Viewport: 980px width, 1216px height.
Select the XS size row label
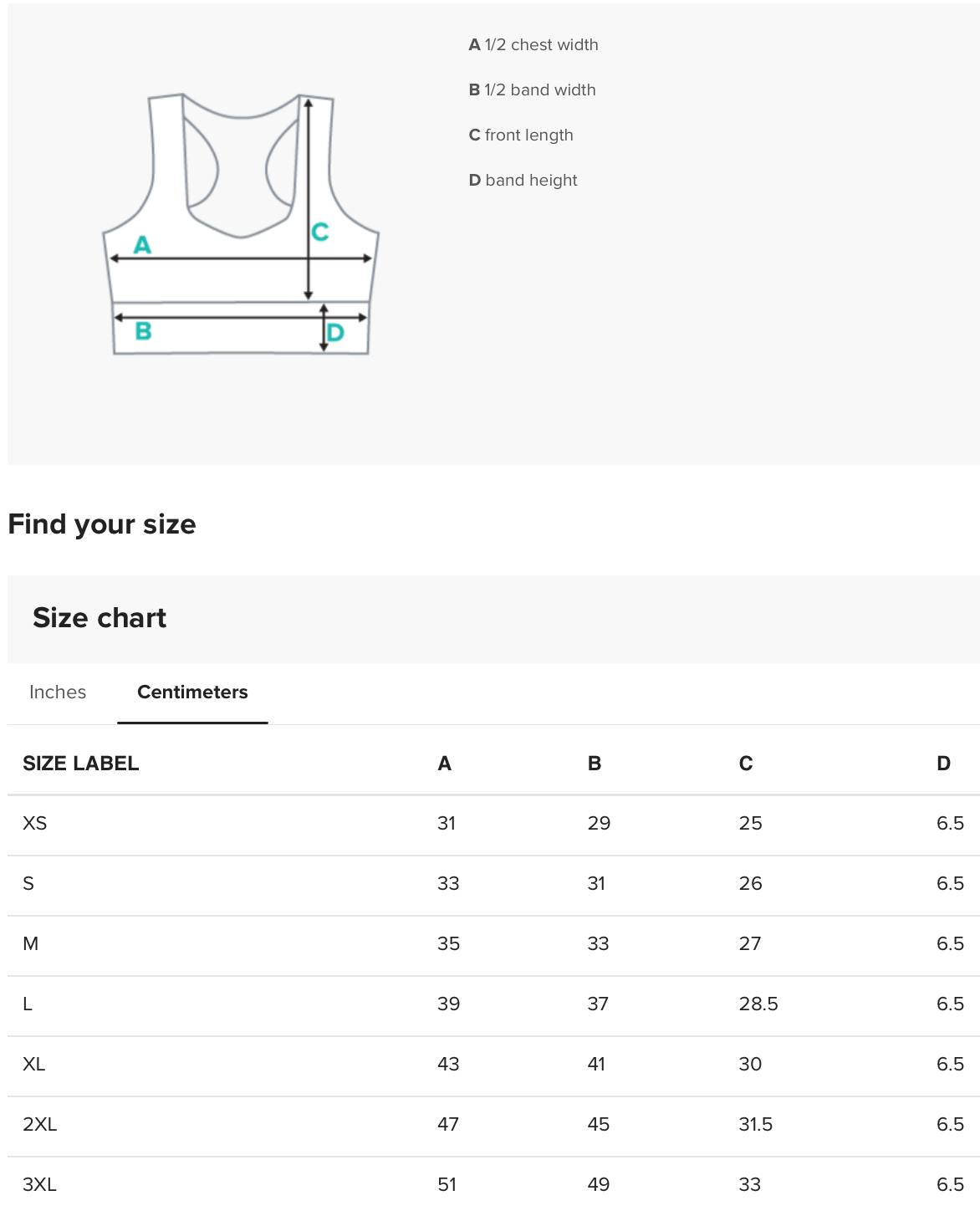35,824
